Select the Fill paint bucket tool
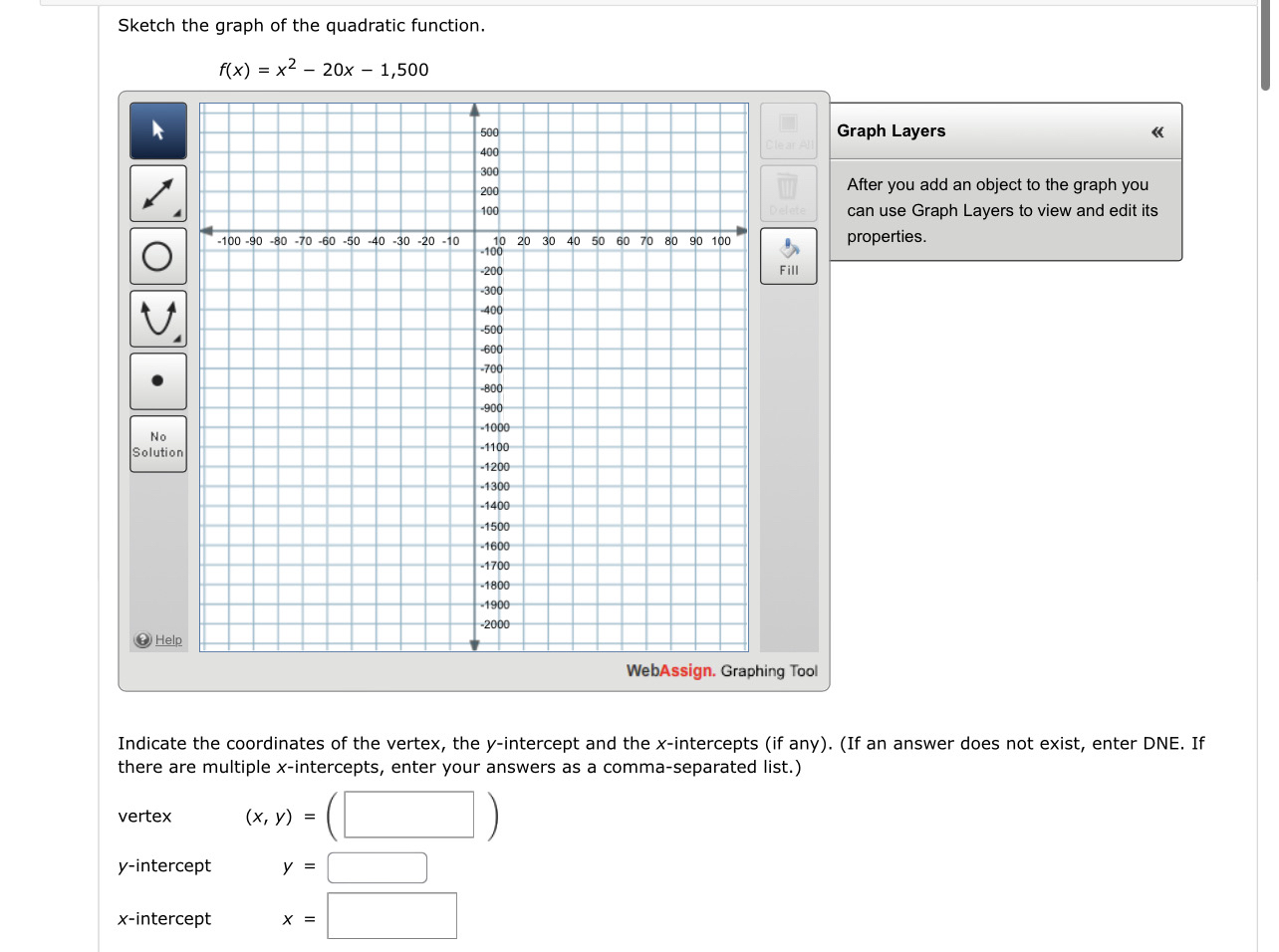The height and width of the screenshot is (952, 1279). click(x=789, y=256)
